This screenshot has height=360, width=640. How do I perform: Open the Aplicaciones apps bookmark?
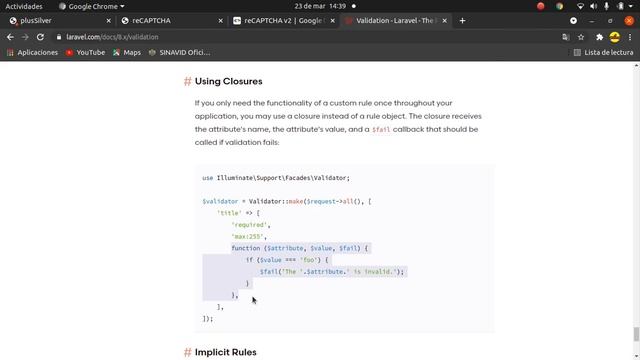pos(32,53)
